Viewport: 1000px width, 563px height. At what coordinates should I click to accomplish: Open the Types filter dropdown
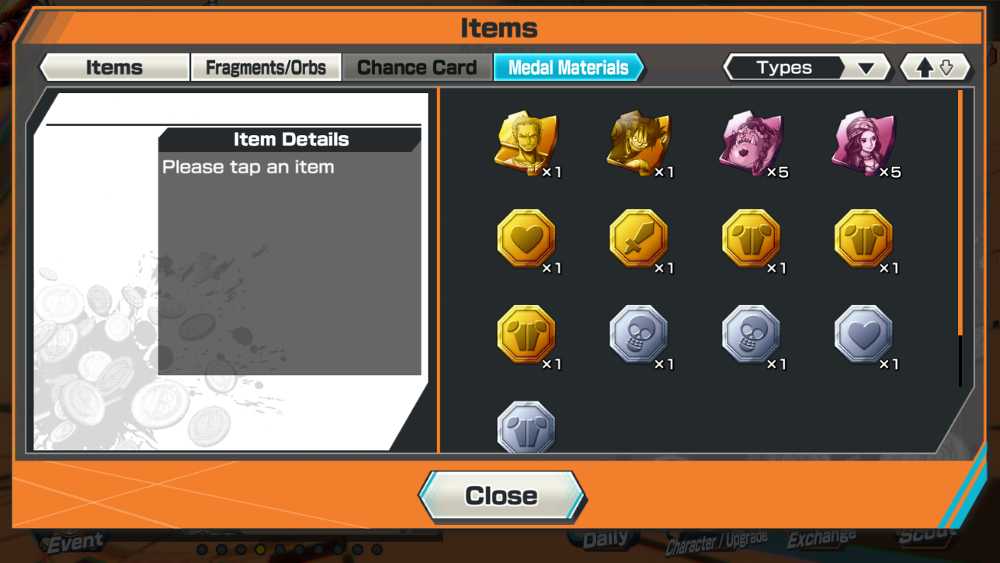(807, 68)
